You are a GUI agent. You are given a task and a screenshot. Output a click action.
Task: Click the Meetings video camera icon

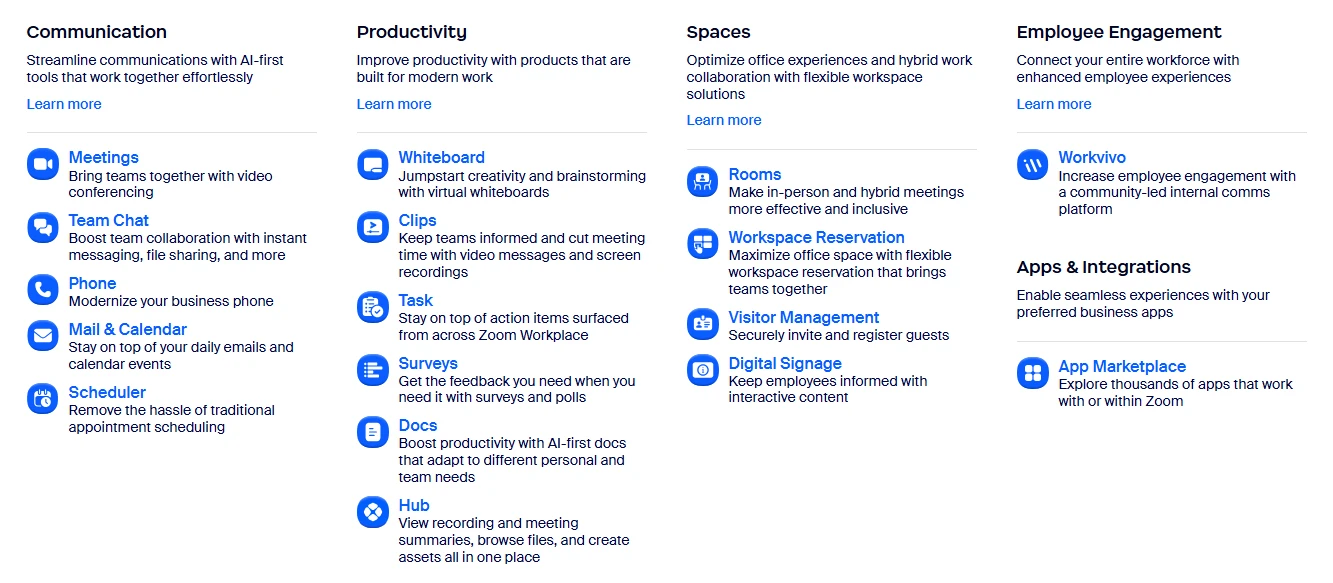click(43, 164)
